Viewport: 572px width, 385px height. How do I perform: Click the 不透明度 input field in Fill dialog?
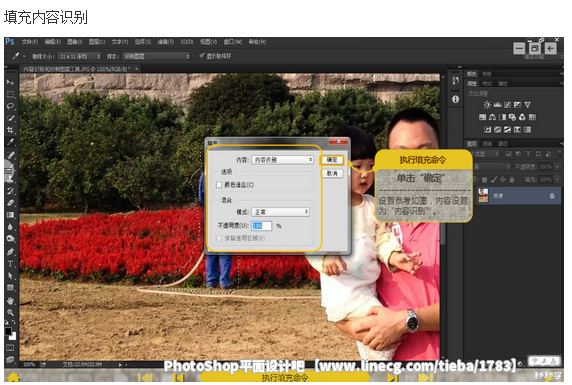(261, 226)
